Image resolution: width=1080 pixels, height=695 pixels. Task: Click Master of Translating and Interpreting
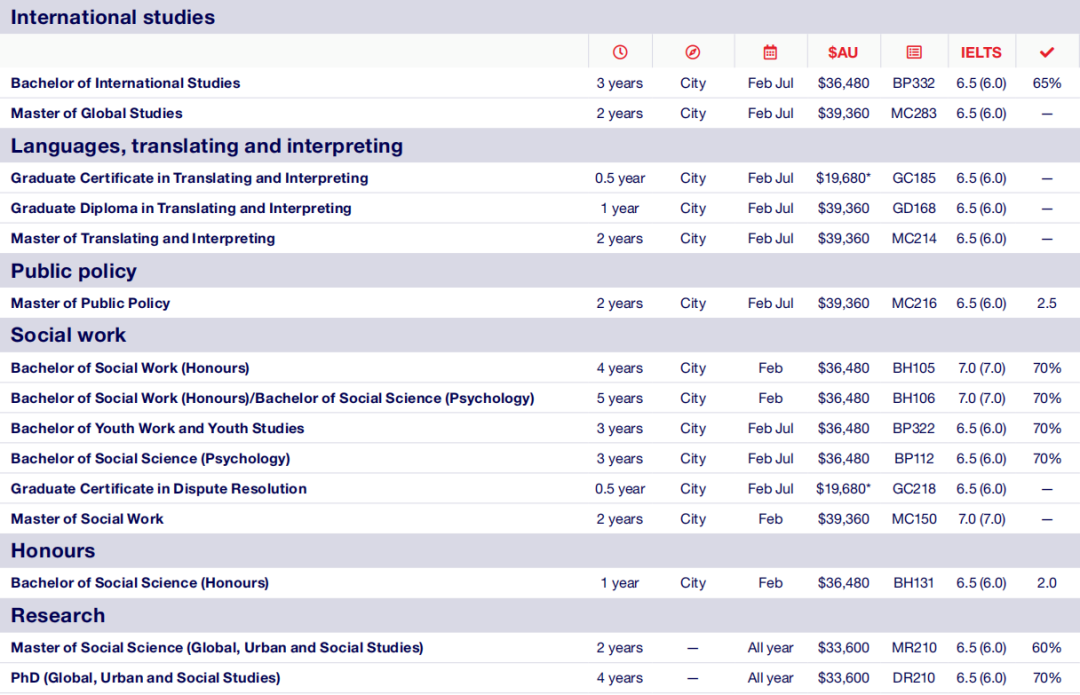143,239
